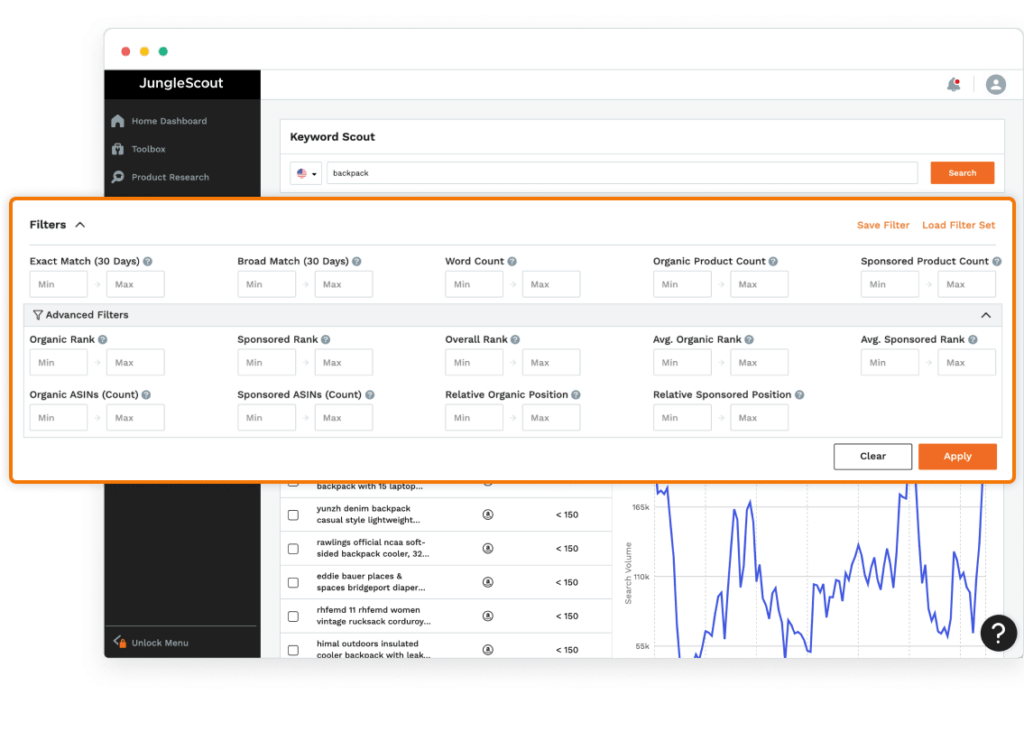Open the Load Filter Set link
The width and height of the screenshot is (1024, 732).
[x=959, y=225]
